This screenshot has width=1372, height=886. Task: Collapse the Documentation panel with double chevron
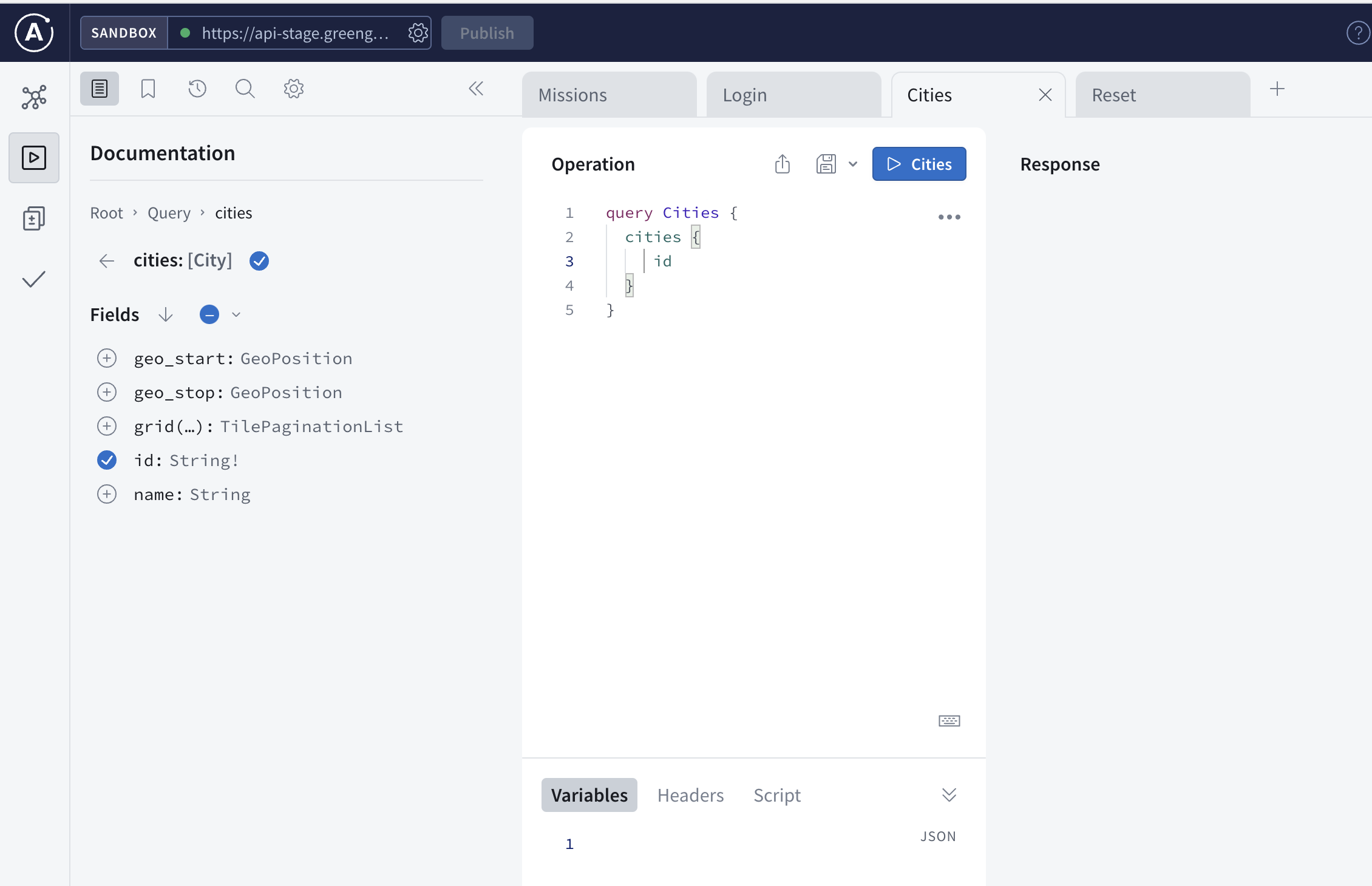[x=476, y=89]
